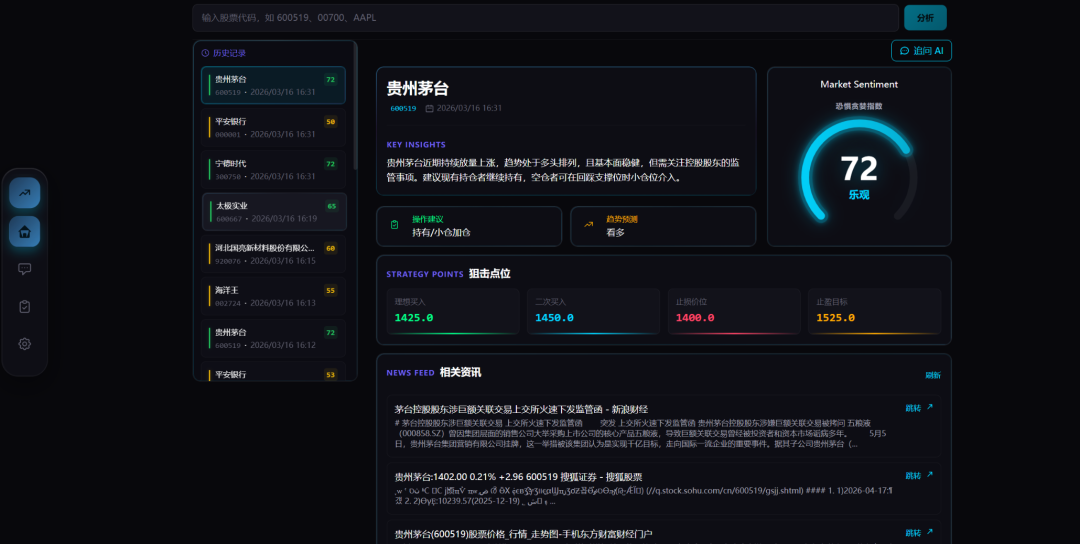This screenshot has height=544, width=1080.
Task: Go to the home sidebar icon
Action: point(25,231)
